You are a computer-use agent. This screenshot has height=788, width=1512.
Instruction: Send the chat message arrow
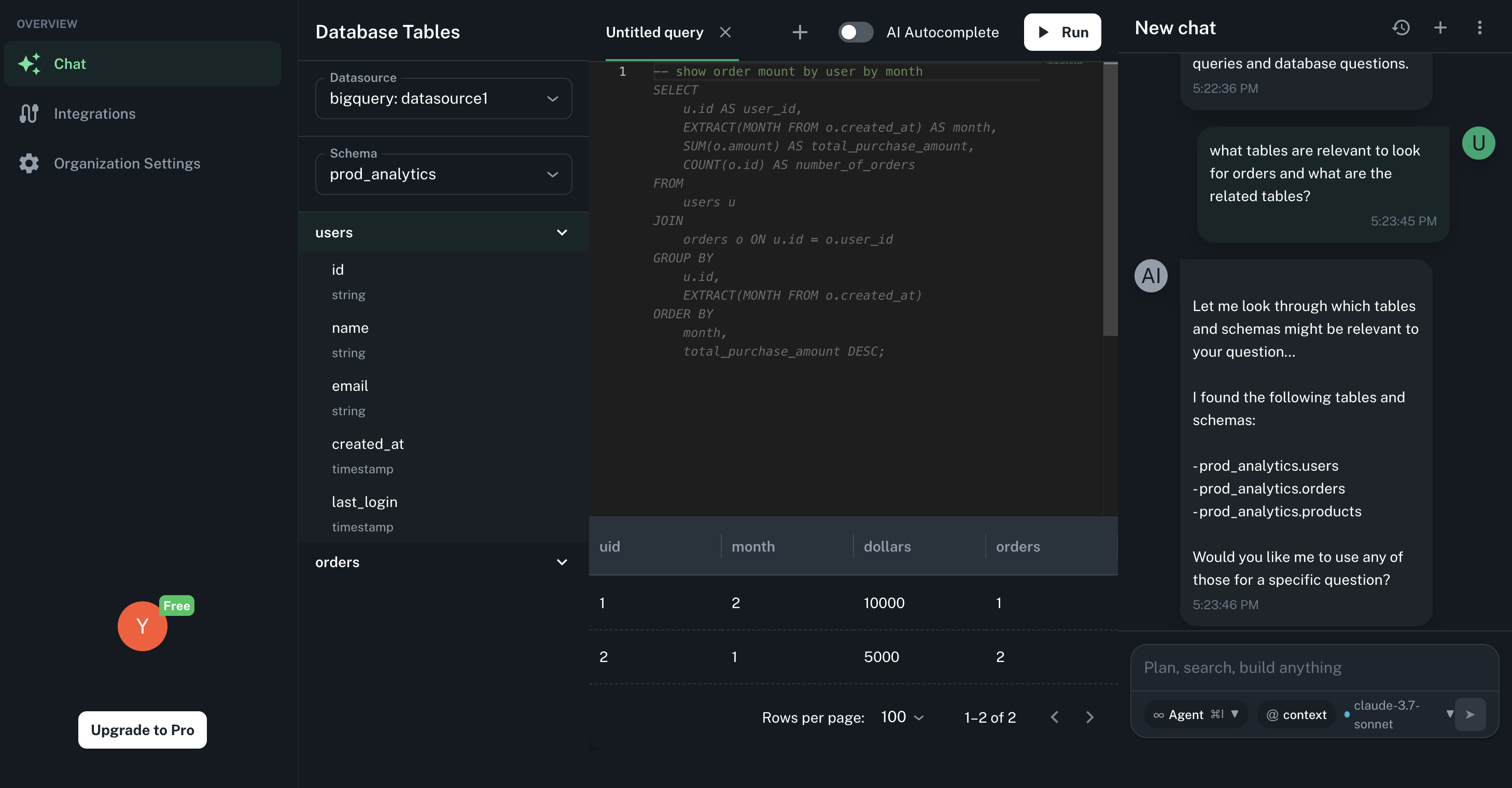tap(1469, 714)
